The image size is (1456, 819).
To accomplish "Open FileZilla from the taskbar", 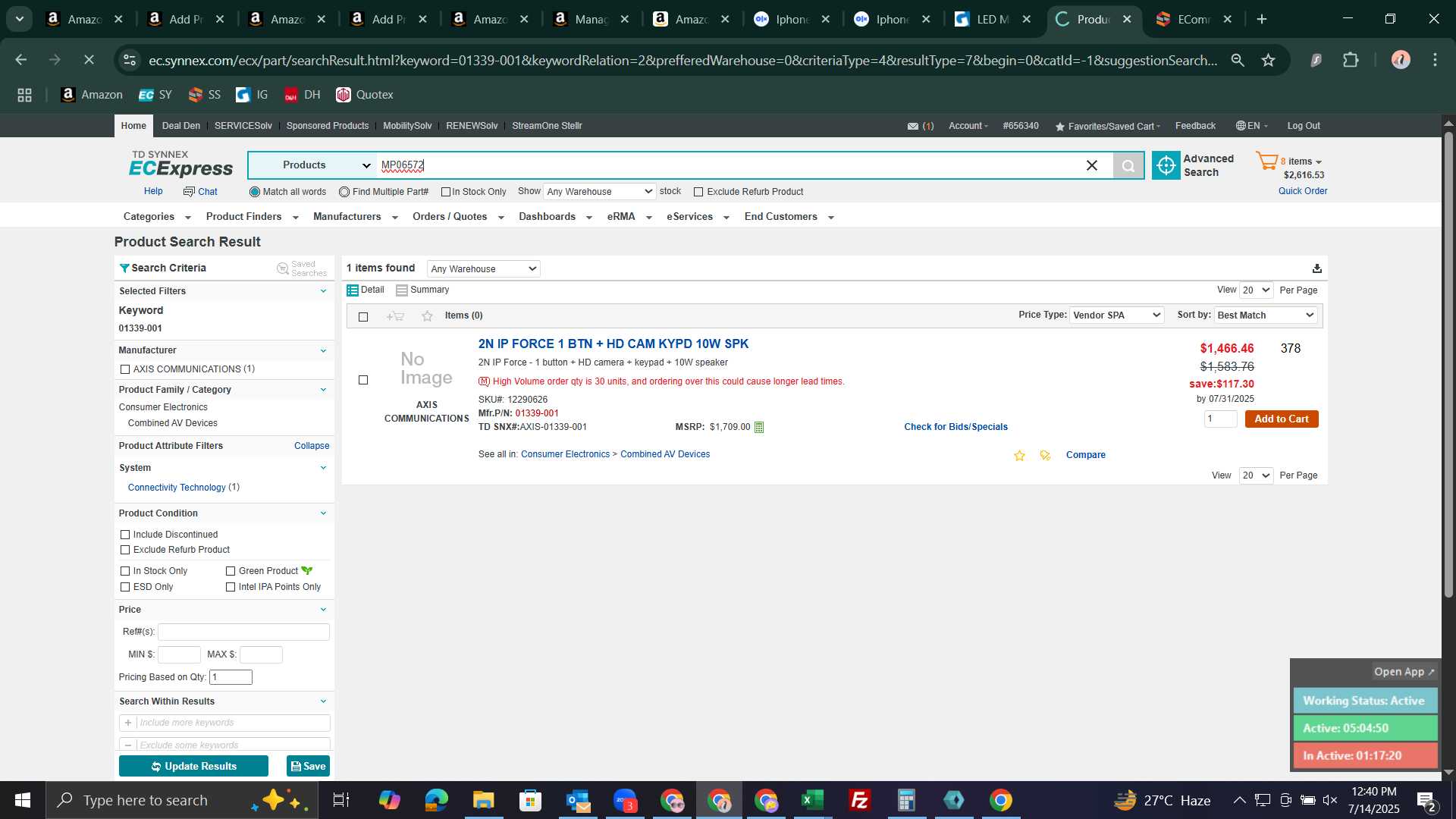I will (860, 800).
